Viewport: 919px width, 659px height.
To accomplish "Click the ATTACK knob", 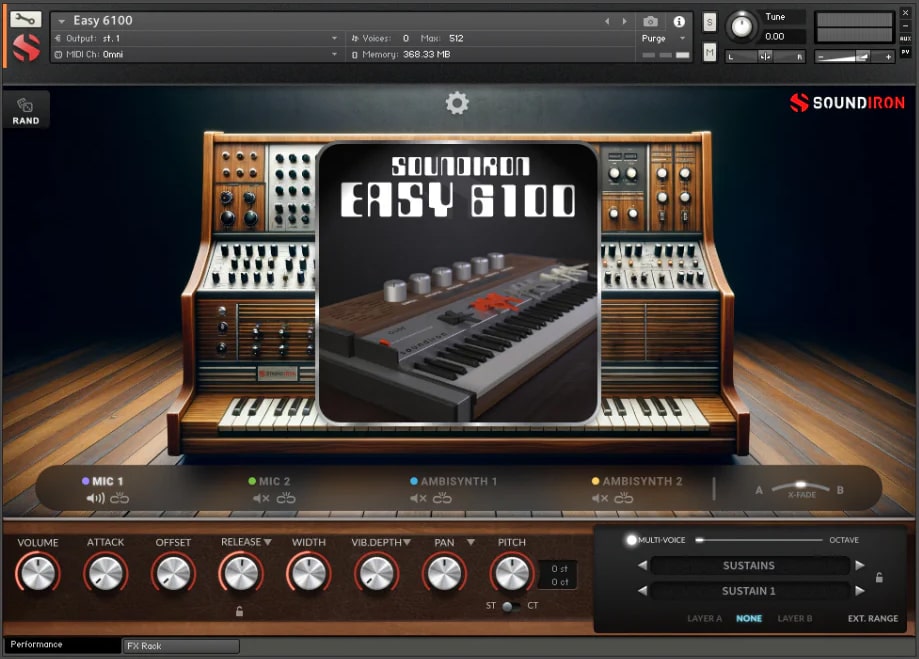I will [x=105, y=573].
